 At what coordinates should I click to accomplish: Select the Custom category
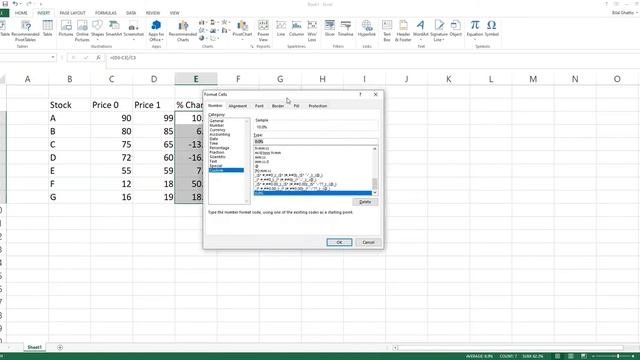click(226, 170)
